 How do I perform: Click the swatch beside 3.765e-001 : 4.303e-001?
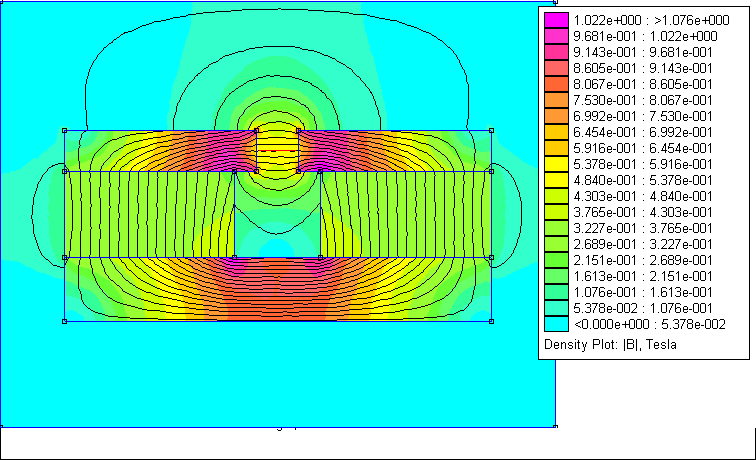pyautogui.click(x=556, y=212)
